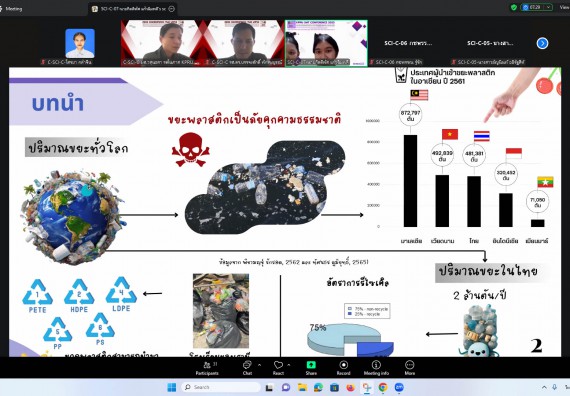This screenshot has height=396, width=570.
Task: Open Microsoft Store from the taskbar
Action: [334, 388]
